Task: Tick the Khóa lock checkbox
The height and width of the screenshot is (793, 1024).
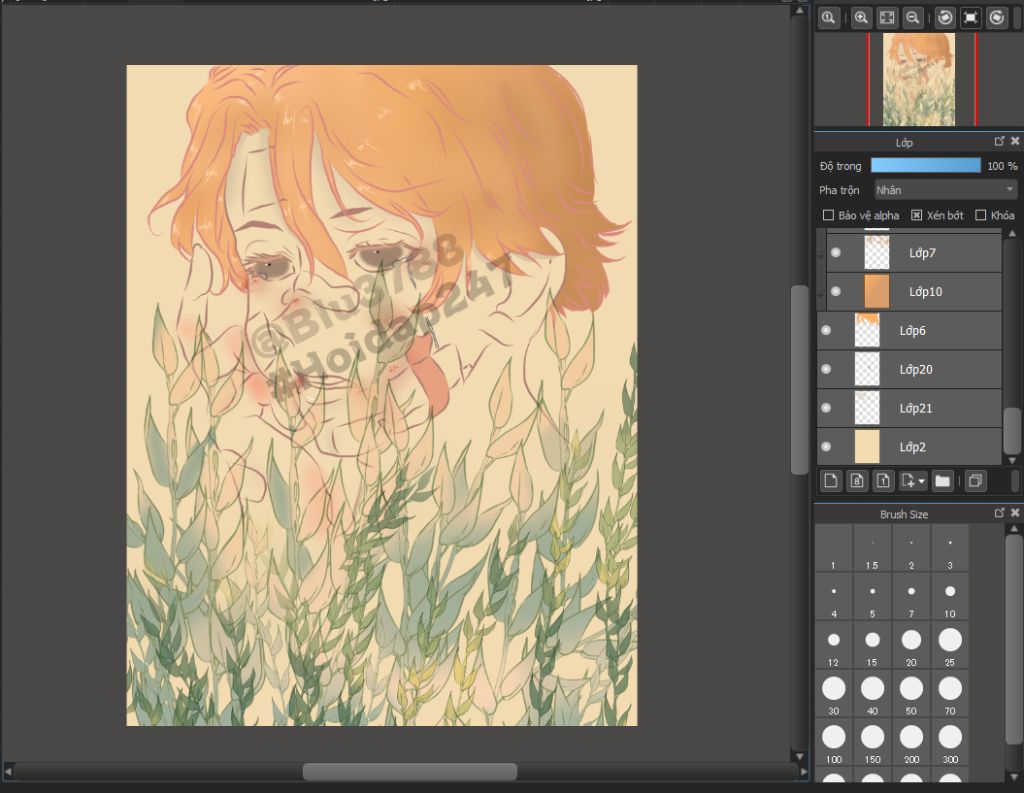Action: point(980,215)
